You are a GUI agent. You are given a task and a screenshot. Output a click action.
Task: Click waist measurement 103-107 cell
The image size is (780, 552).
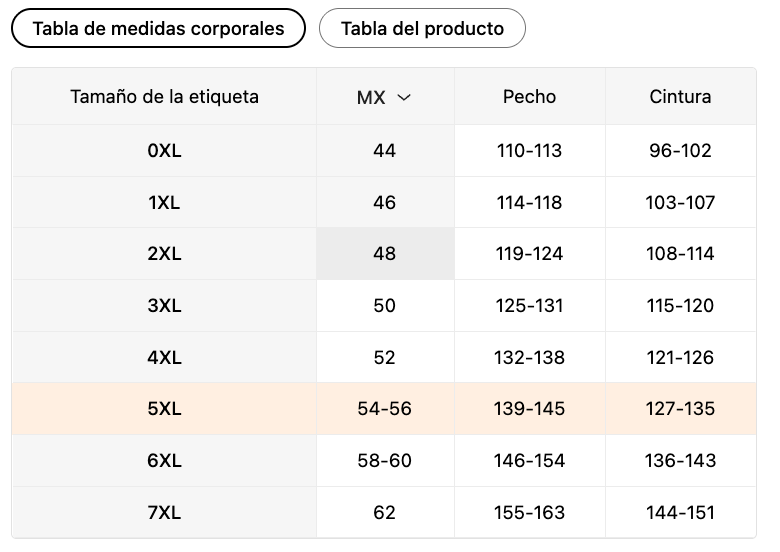680,203
